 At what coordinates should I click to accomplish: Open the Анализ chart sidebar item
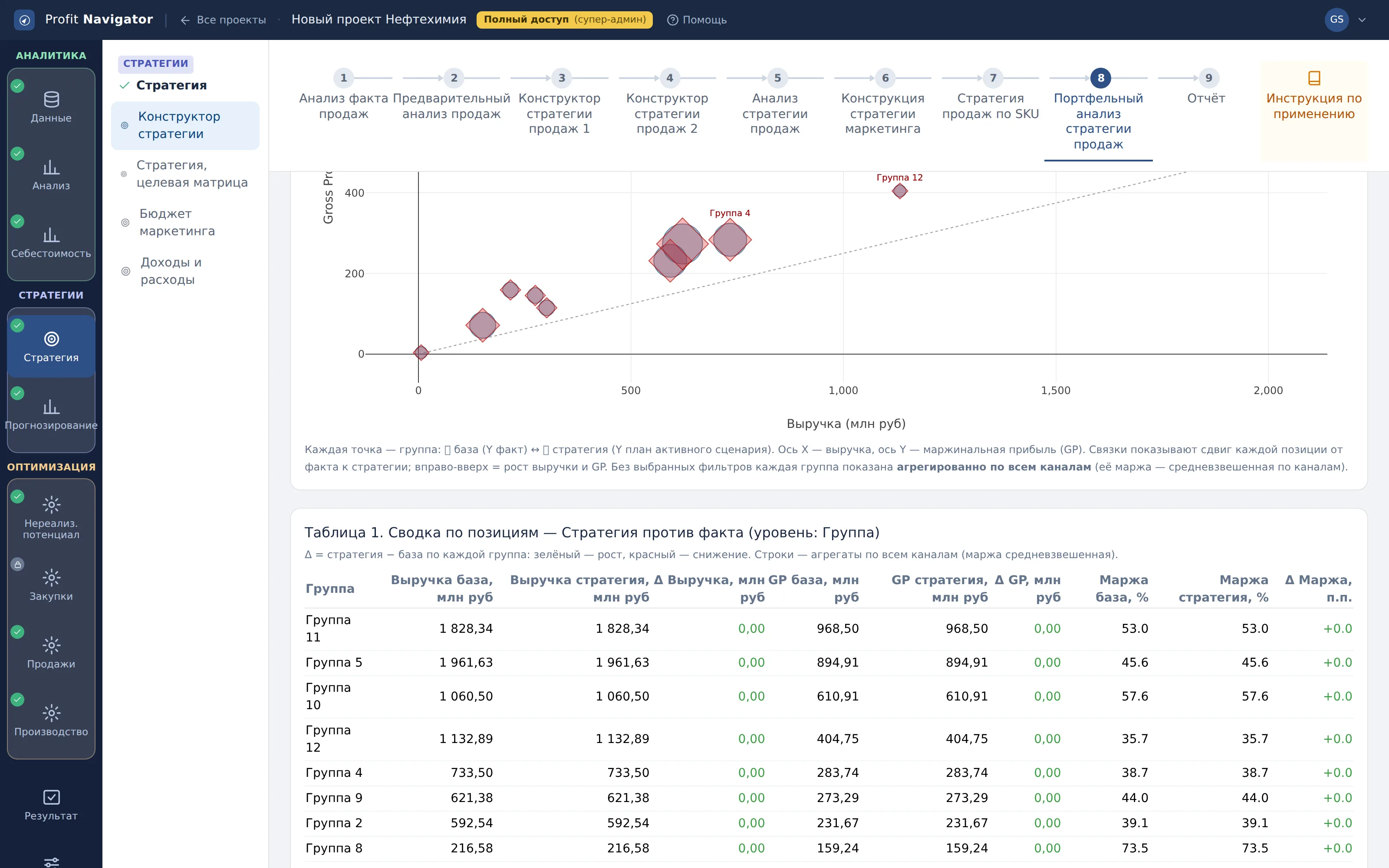51,175
